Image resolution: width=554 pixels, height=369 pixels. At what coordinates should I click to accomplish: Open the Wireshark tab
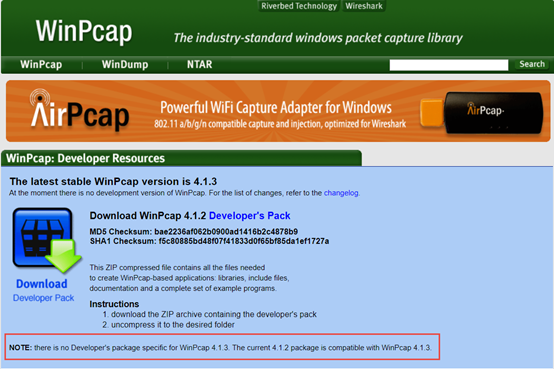coord(364,6)
